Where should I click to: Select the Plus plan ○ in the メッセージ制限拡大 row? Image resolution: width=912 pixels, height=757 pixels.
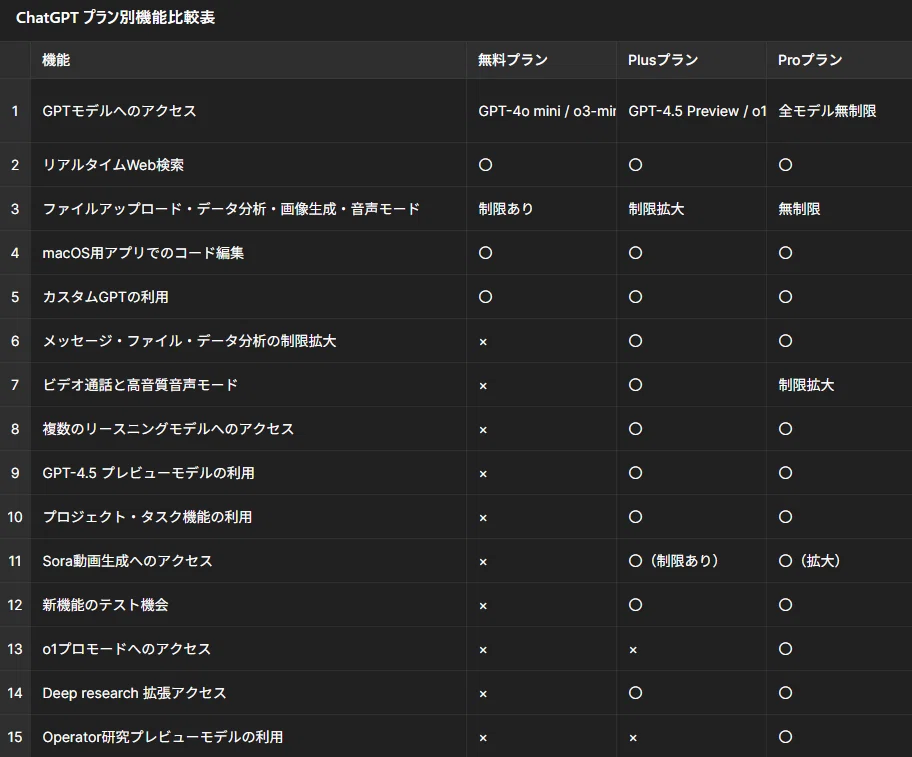pyautogui.click(x=635, y=341)
